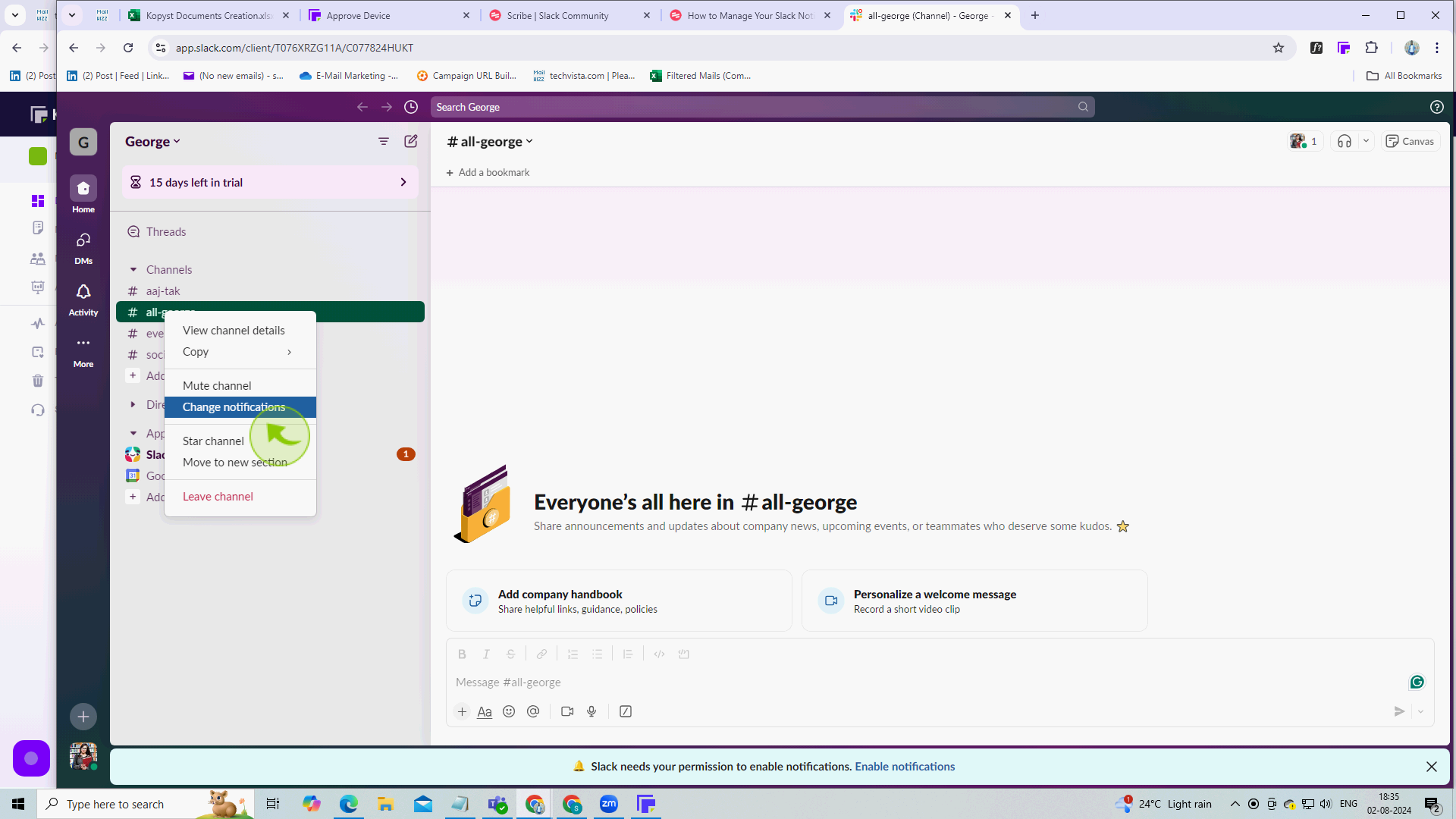The width and height of the screenshot is (1456, 819).
Task: Insert code block in composer
Action: pyautogui.click(x=683, y=654)
